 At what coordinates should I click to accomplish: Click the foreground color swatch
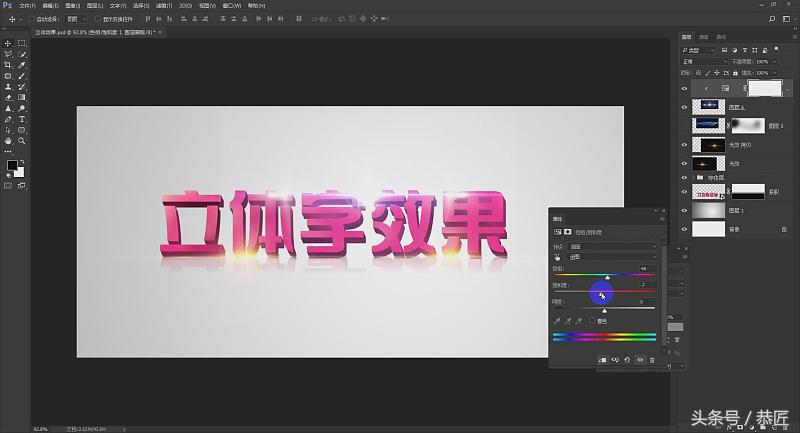coord(12,165)
